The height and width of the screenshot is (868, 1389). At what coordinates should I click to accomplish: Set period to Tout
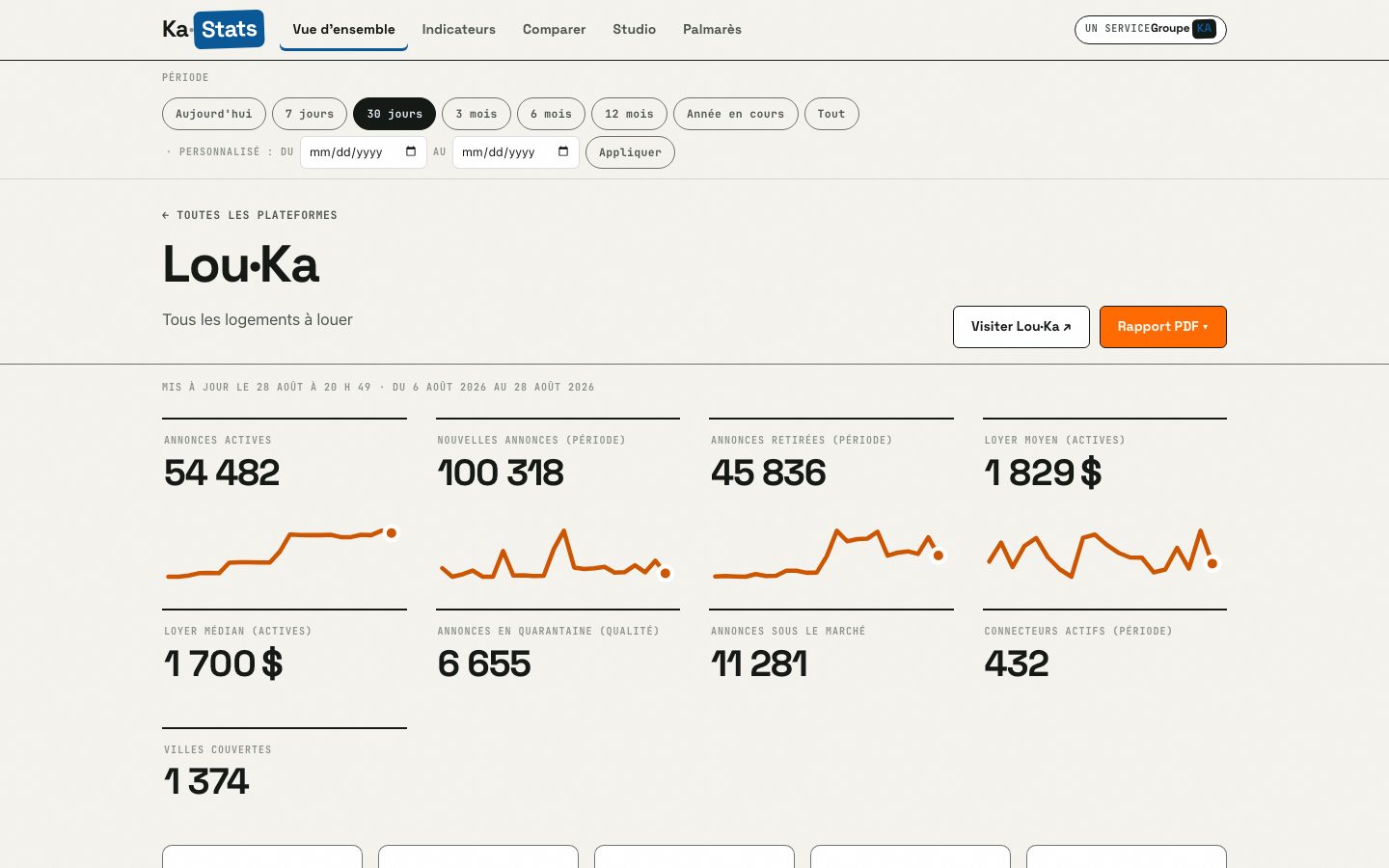tap(831, 114)
